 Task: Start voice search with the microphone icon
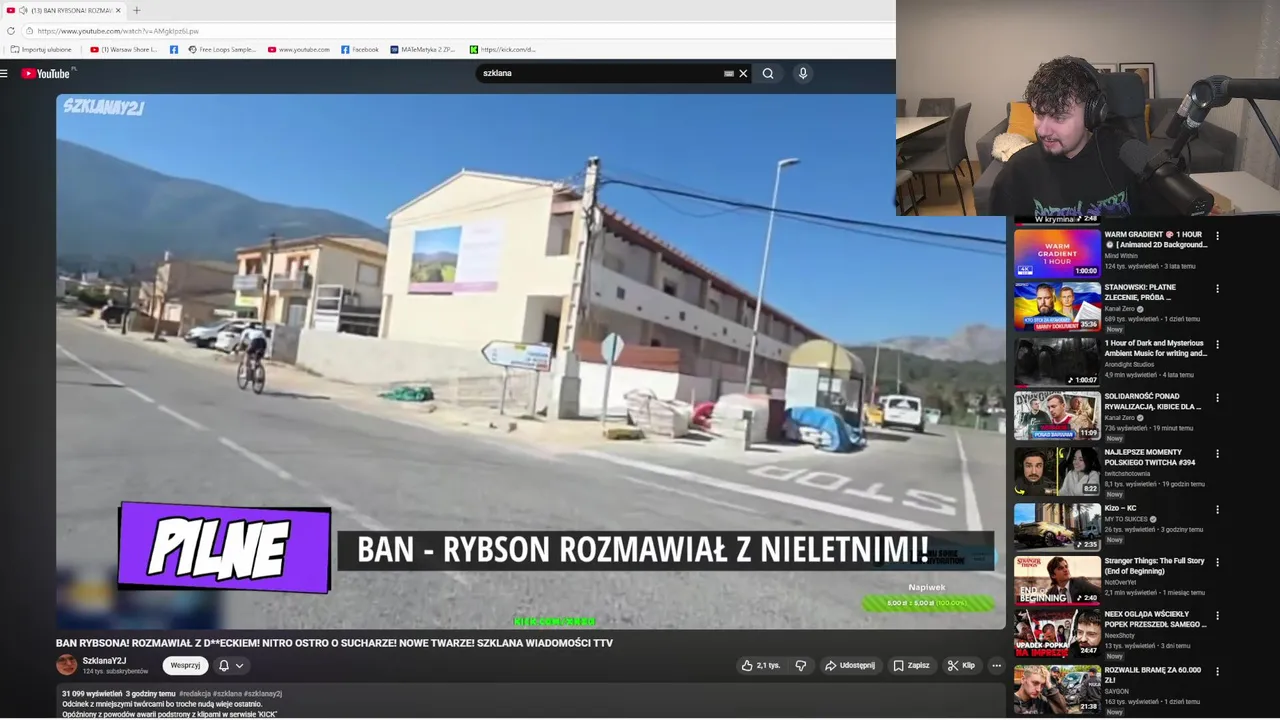click(802, 73)
